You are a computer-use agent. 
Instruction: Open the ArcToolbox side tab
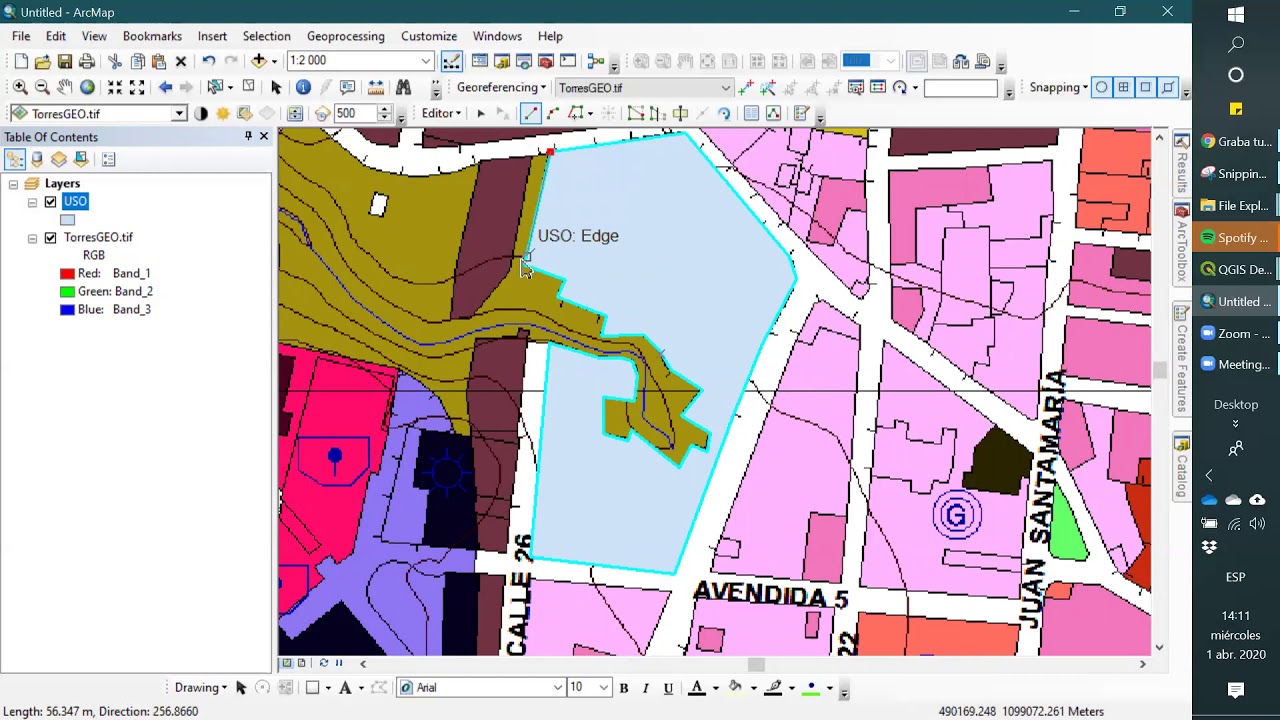1182,245
